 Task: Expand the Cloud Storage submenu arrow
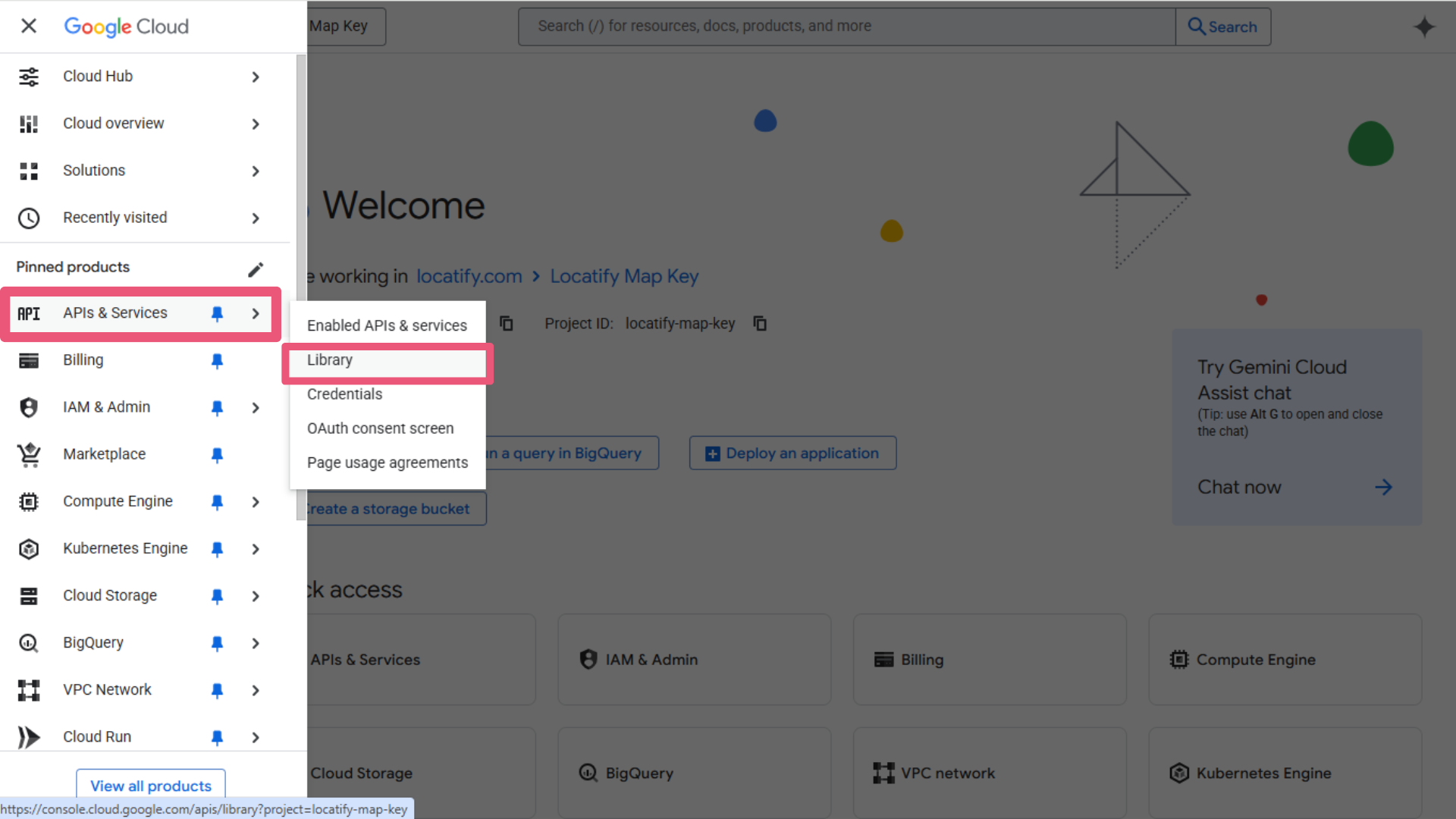click(256, 596)
